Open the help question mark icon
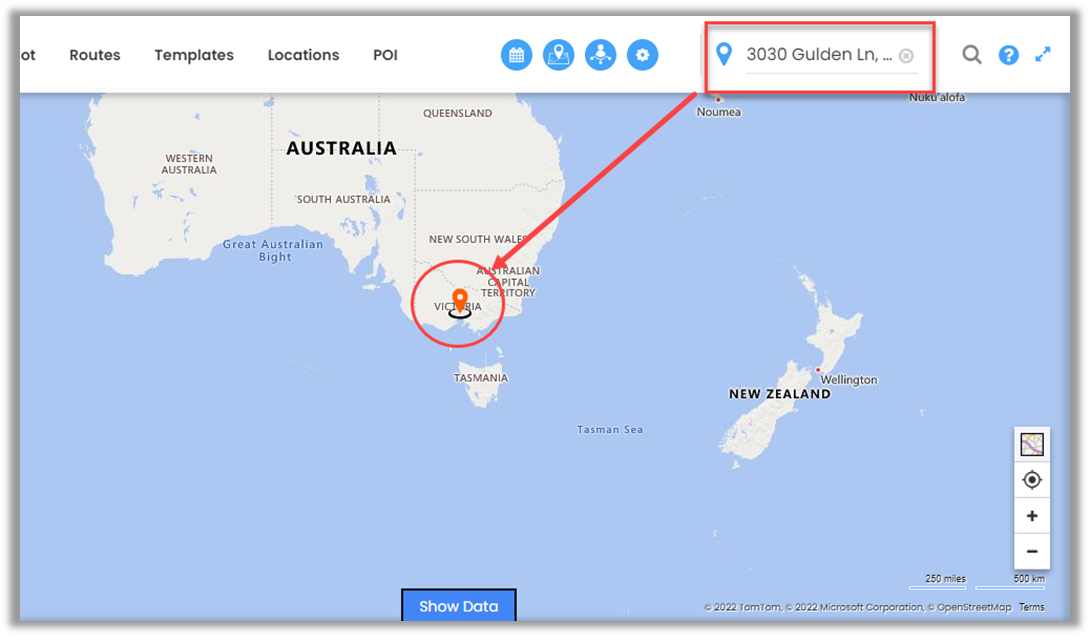This screenshot has height=637, width=1090. point(1009,55)
